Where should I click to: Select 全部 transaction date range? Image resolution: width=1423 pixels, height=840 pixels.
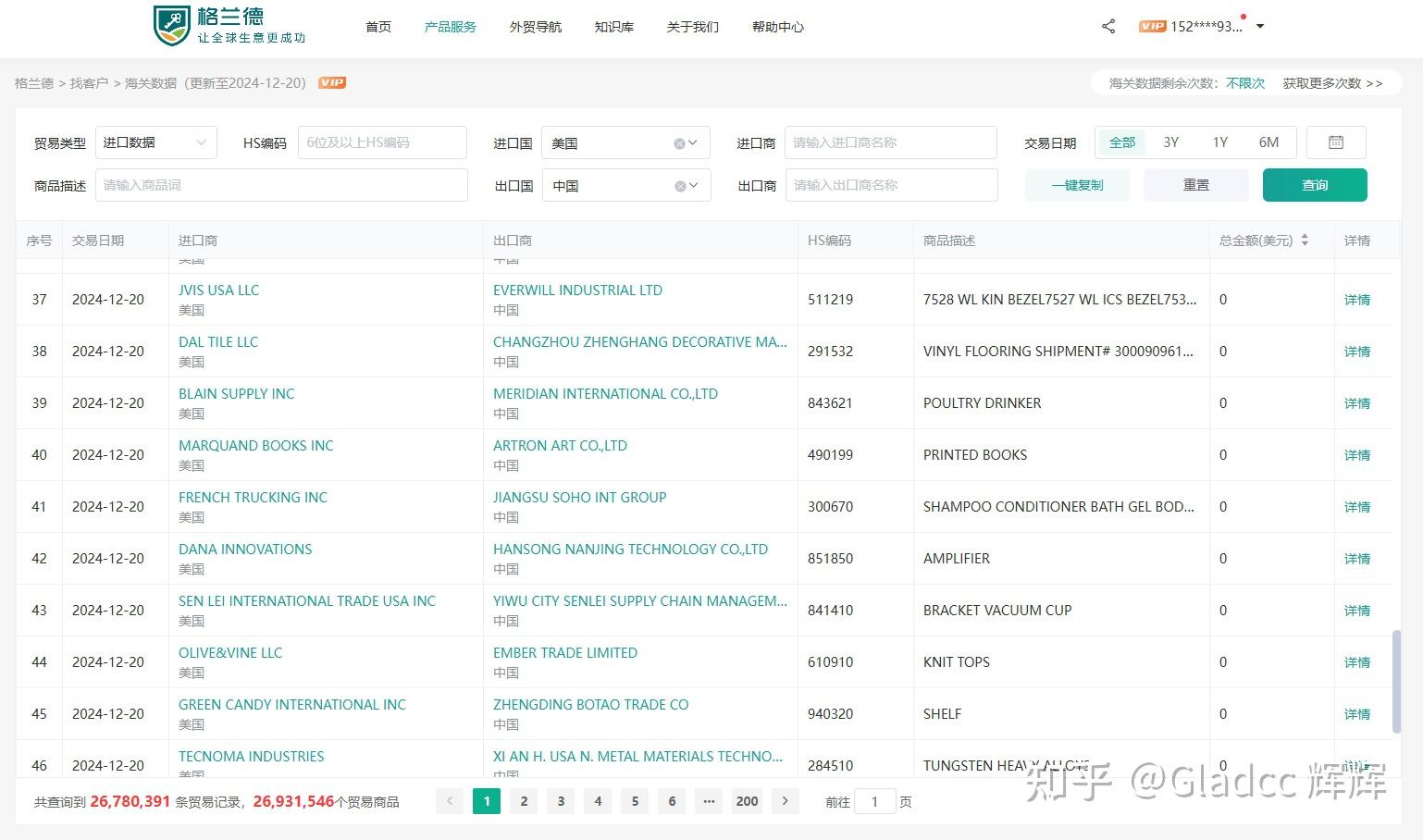[1121, 142]
